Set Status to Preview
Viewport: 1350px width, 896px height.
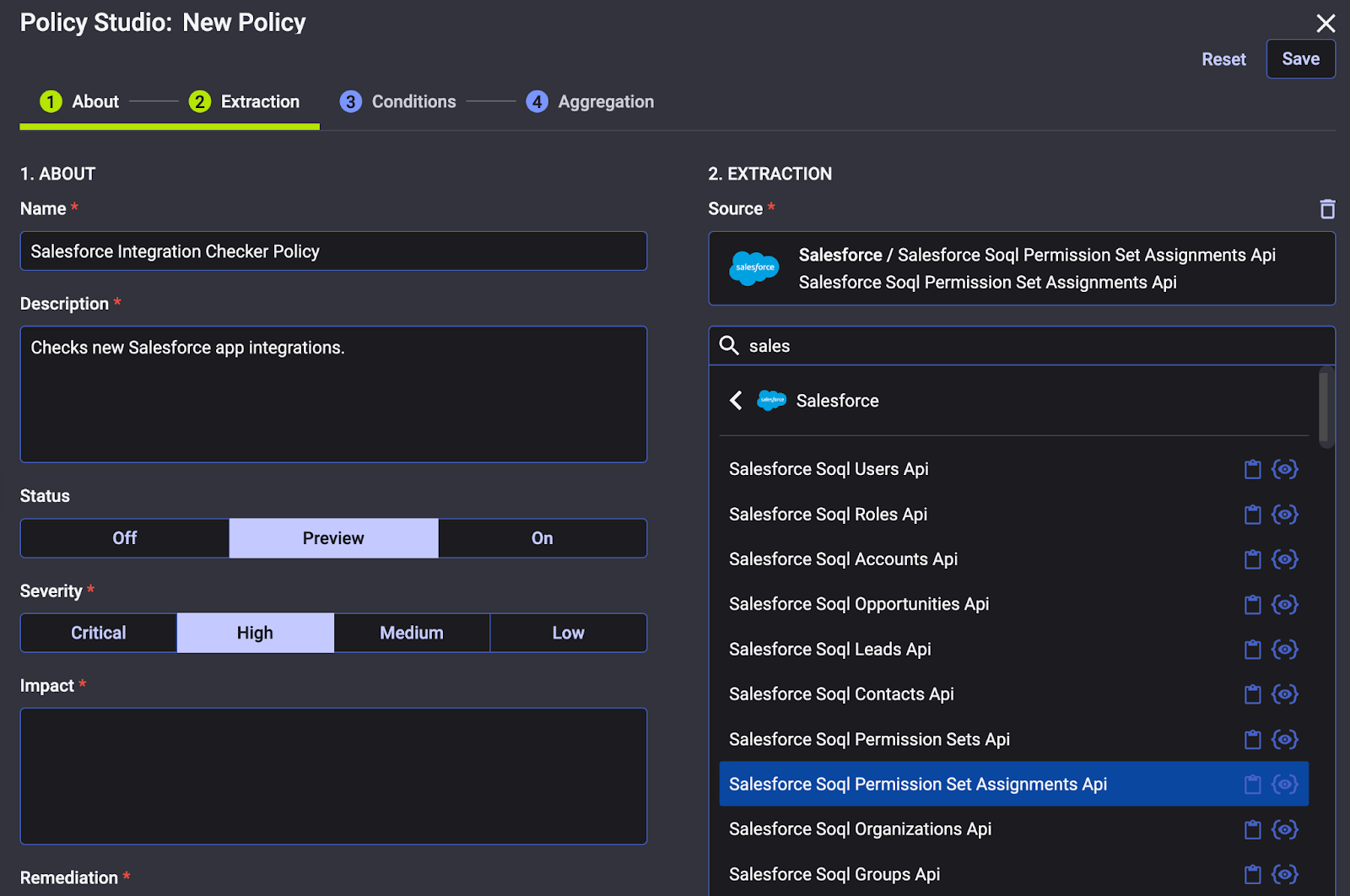click(x=333, y=538)
